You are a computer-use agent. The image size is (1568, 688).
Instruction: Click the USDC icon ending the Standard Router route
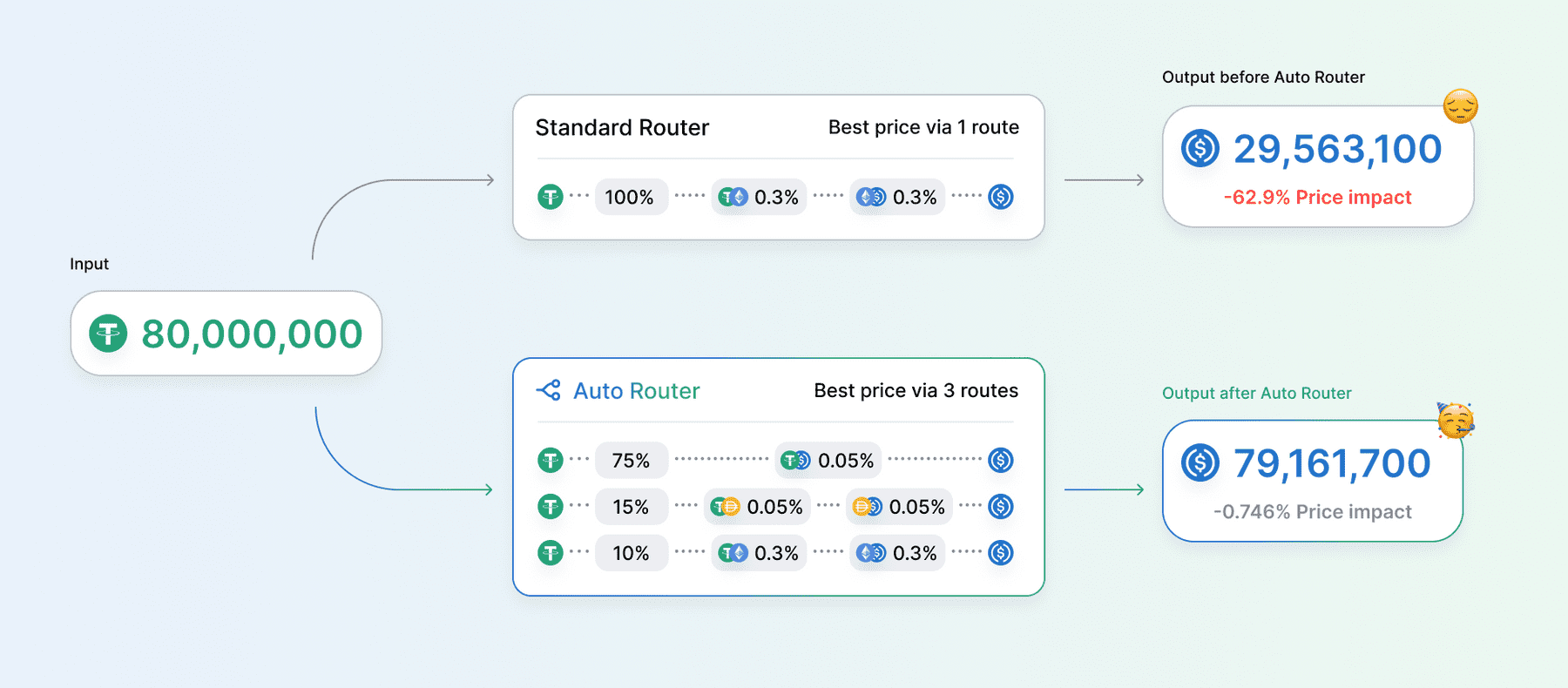(x=1001, y=197)
